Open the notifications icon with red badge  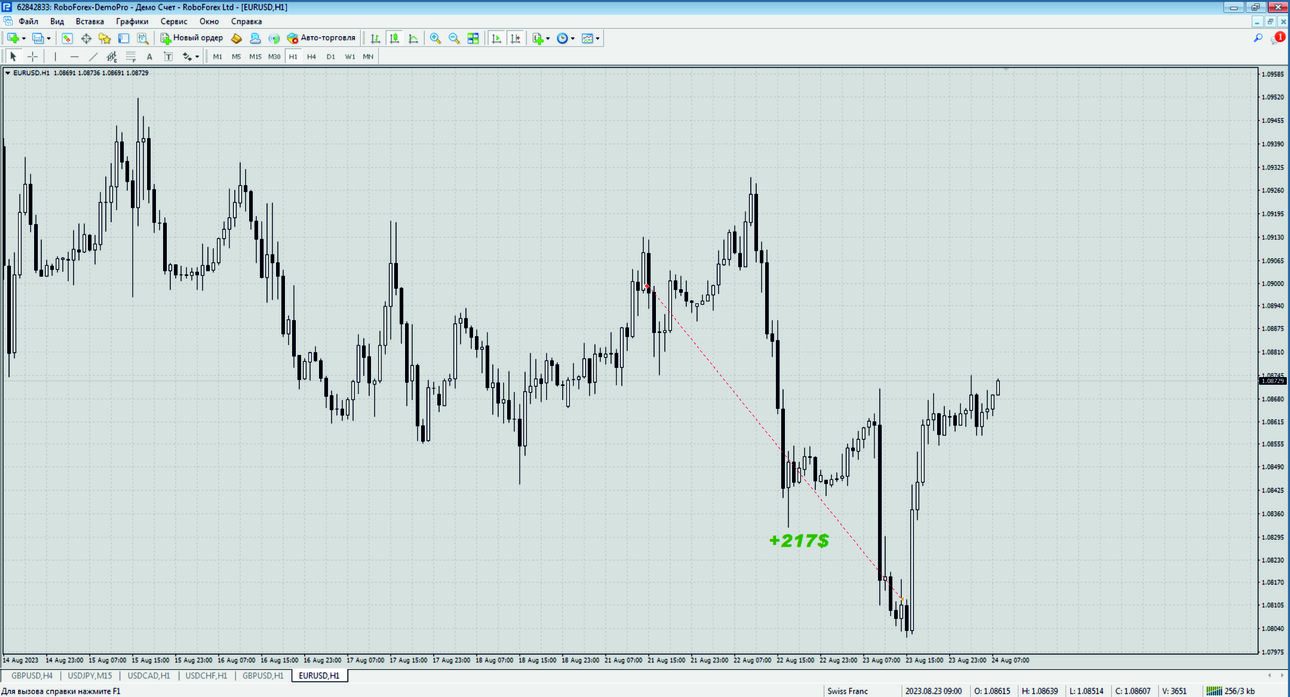tap(1278, 38)
